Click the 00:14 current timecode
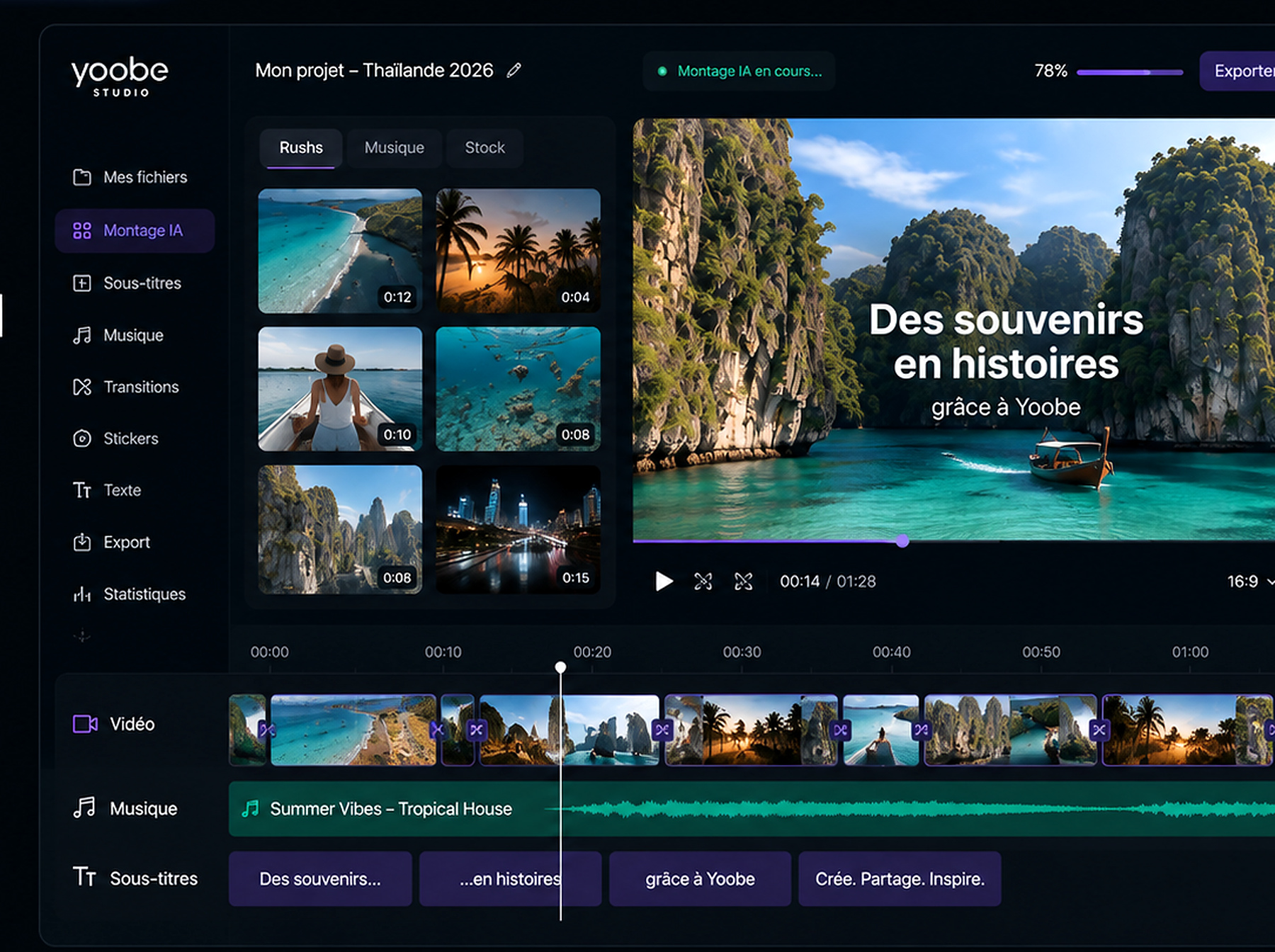Image resolution: width=1275 pixels, height=952 pixels. click(x=800, y=582)
